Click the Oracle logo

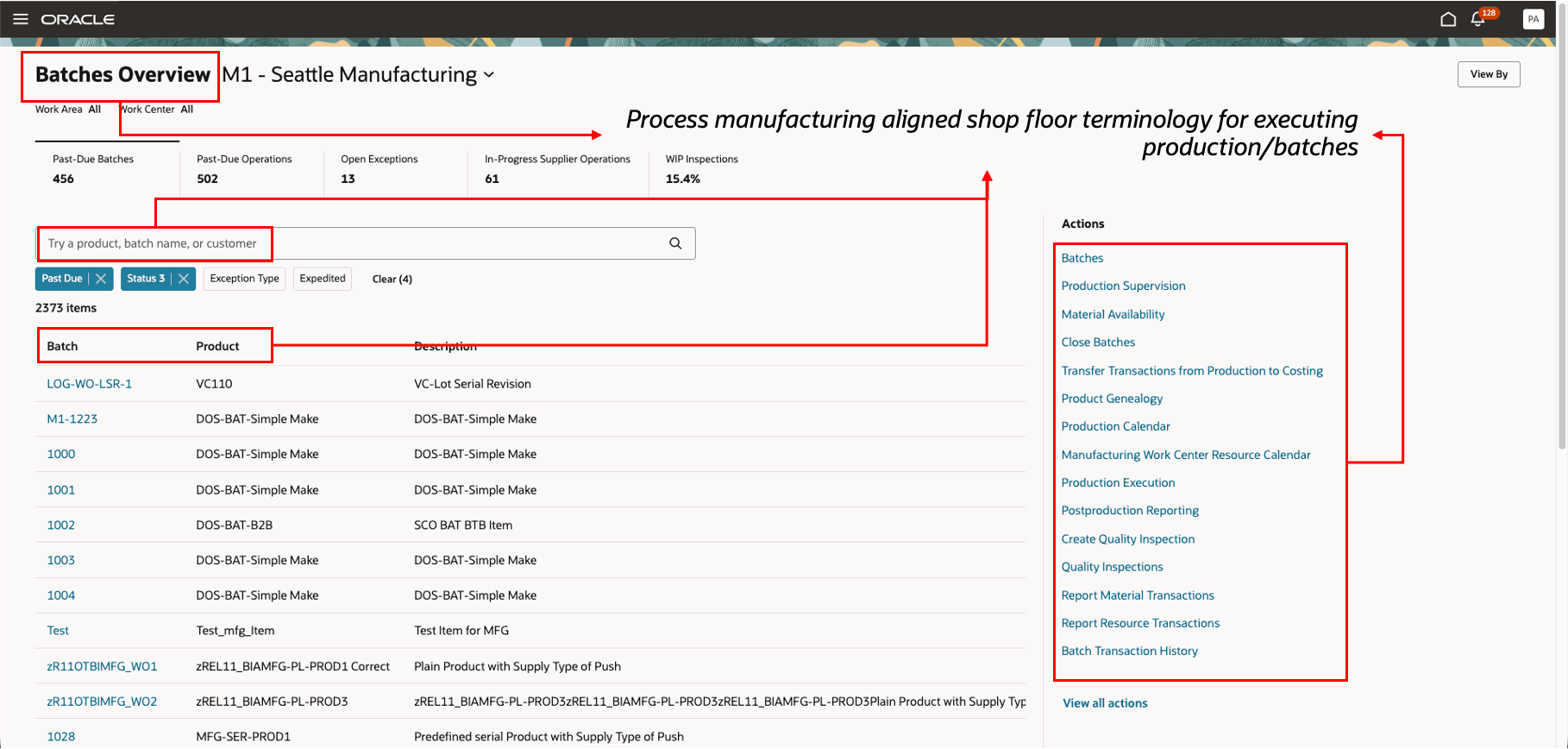pyautogui.click(x=78, y=19)
